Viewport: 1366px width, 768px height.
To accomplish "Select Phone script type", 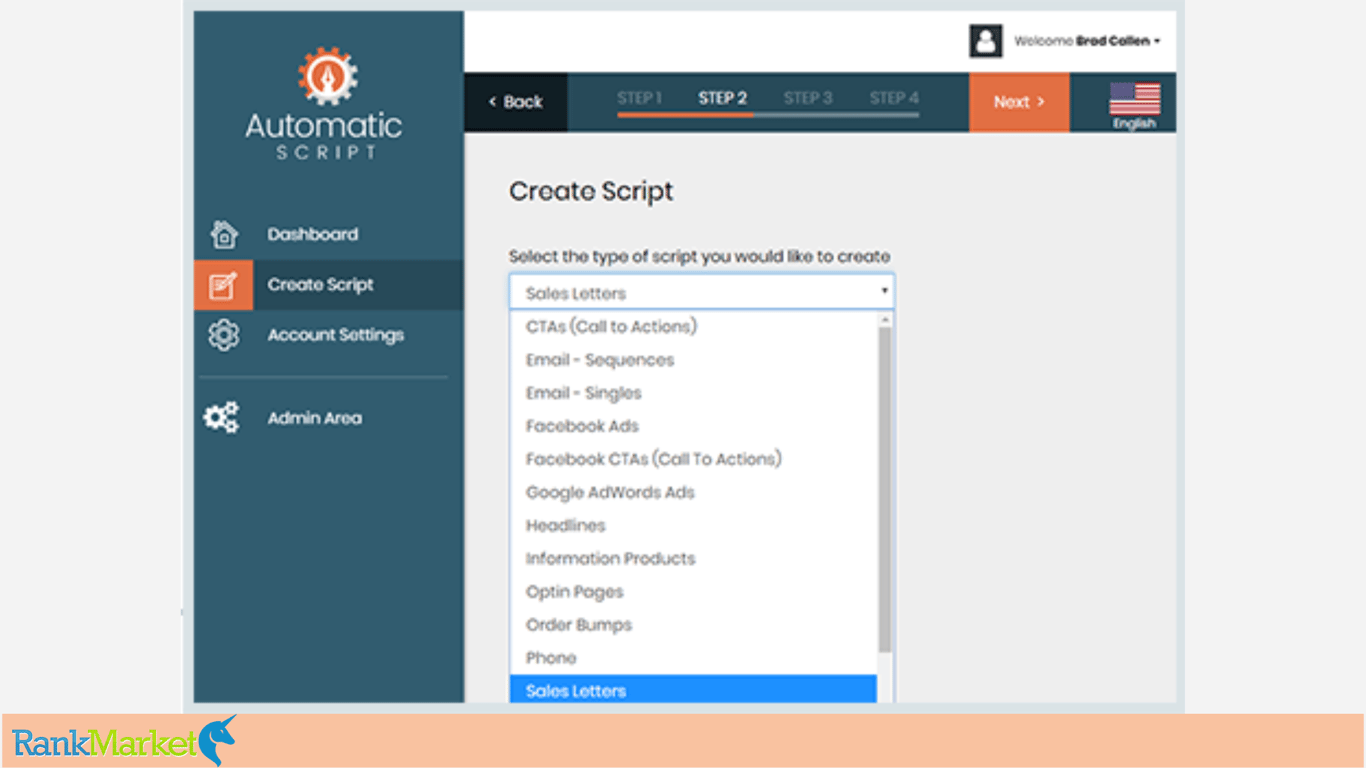I will click(x=693, y=658).
